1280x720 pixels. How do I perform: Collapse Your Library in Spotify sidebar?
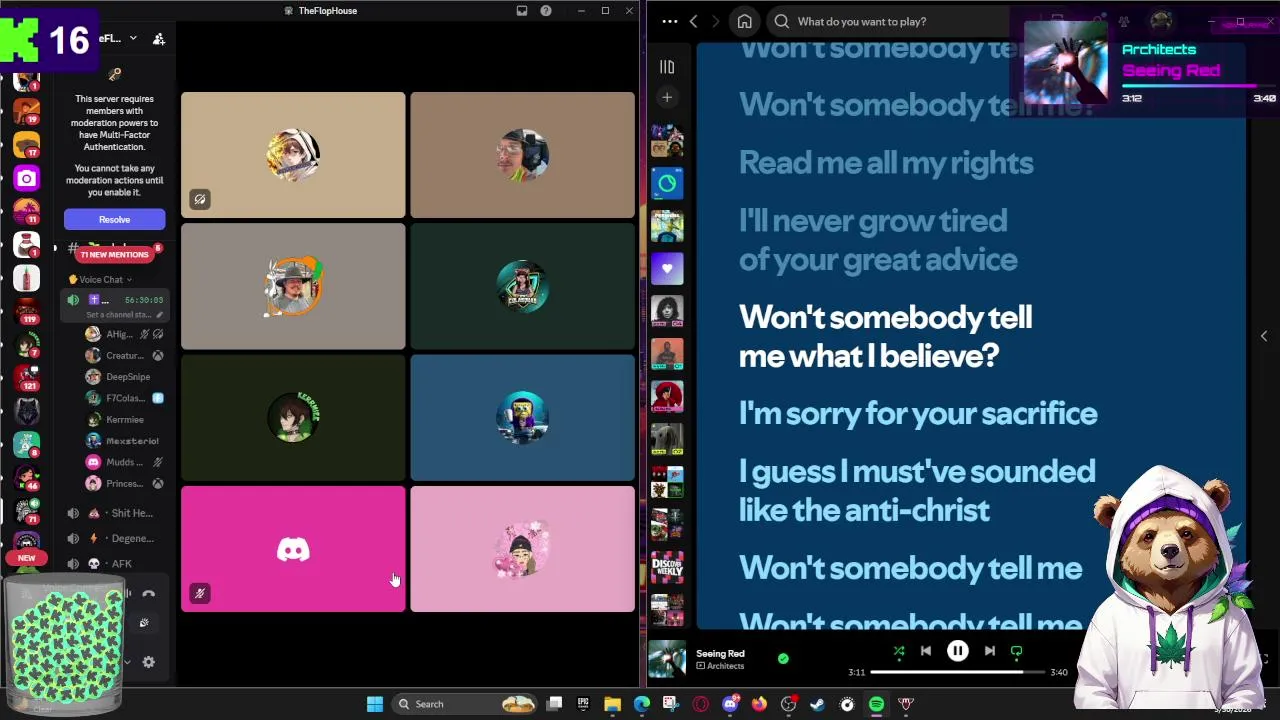pos(667,67)
